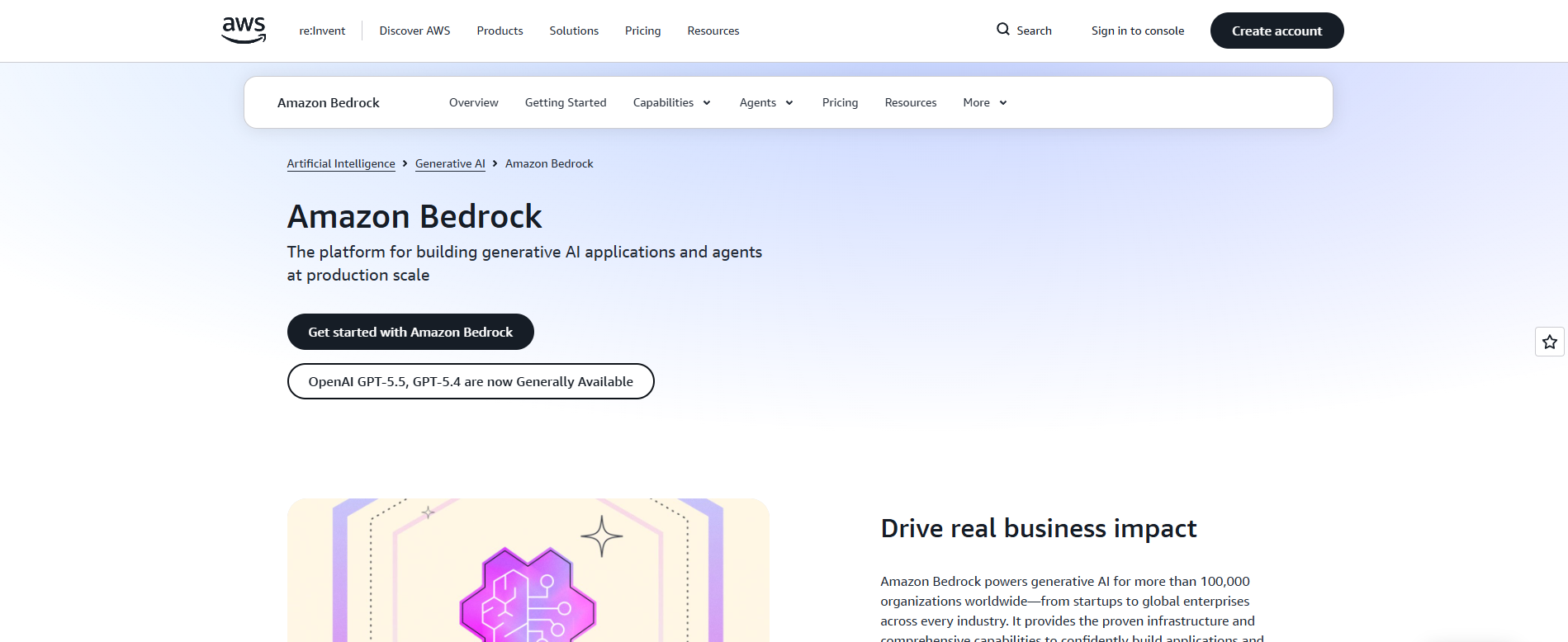This screenshot has width=1568, height=642.
Task: Click the Amazon Bedrock title in sub-navigation
Action: 329,102
